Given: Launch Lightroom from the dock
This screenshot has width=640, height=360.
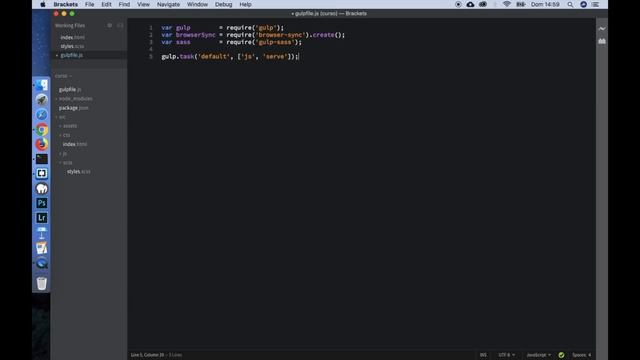Looking at the screenshot, I should click(x=42, y=218).
